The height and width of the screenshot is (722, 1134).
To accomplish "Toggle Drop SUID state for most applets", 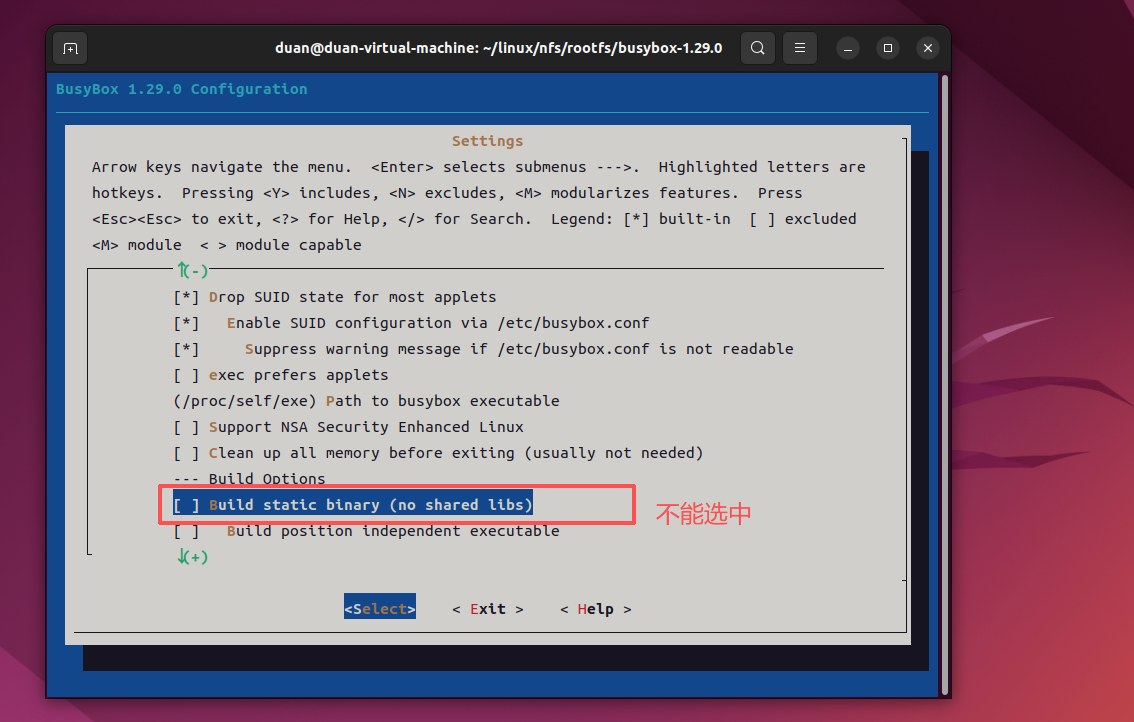I will click(335, 297).
